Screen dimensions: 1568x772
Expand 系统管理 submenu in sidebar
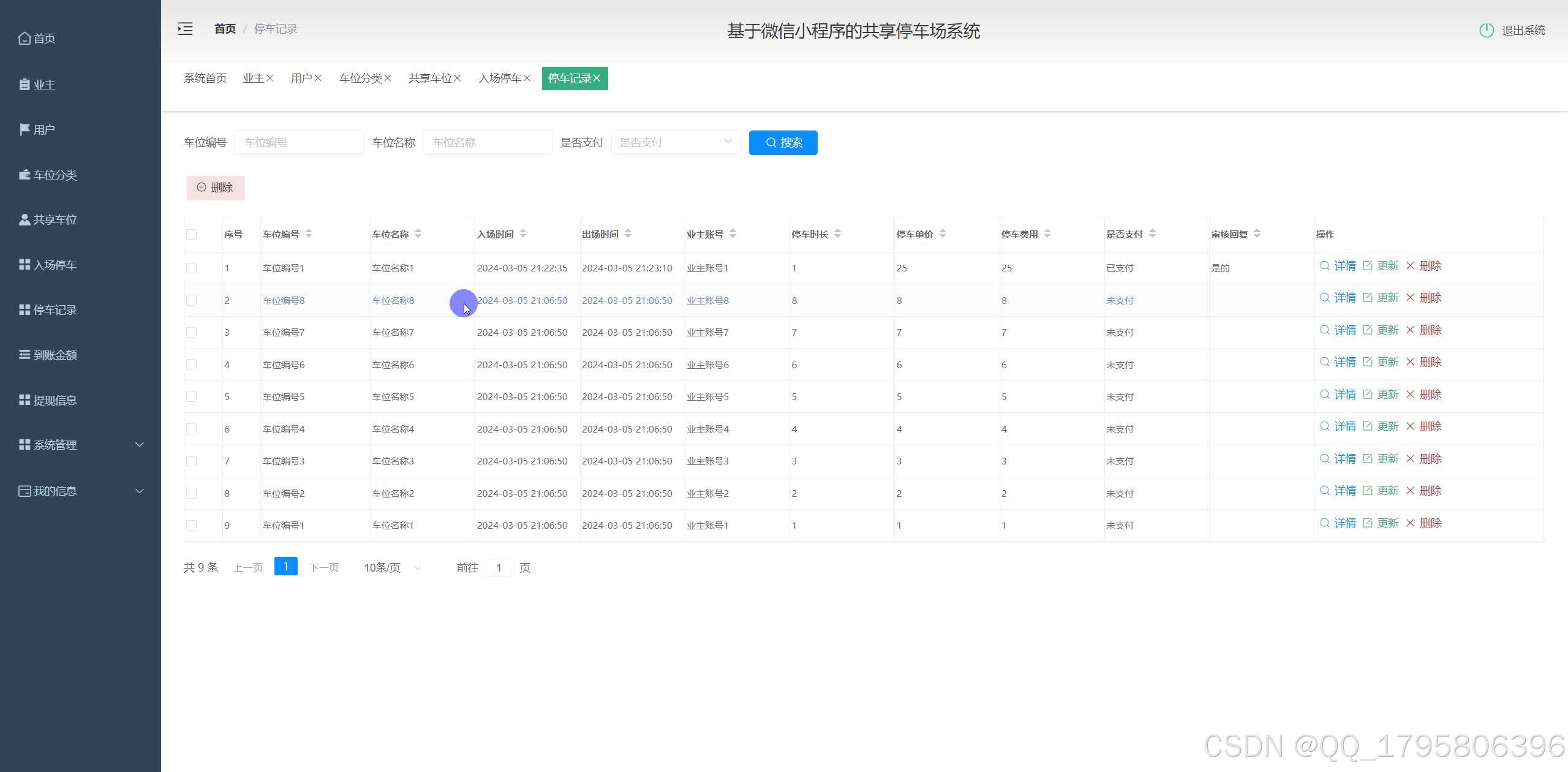tap(80, 445)
